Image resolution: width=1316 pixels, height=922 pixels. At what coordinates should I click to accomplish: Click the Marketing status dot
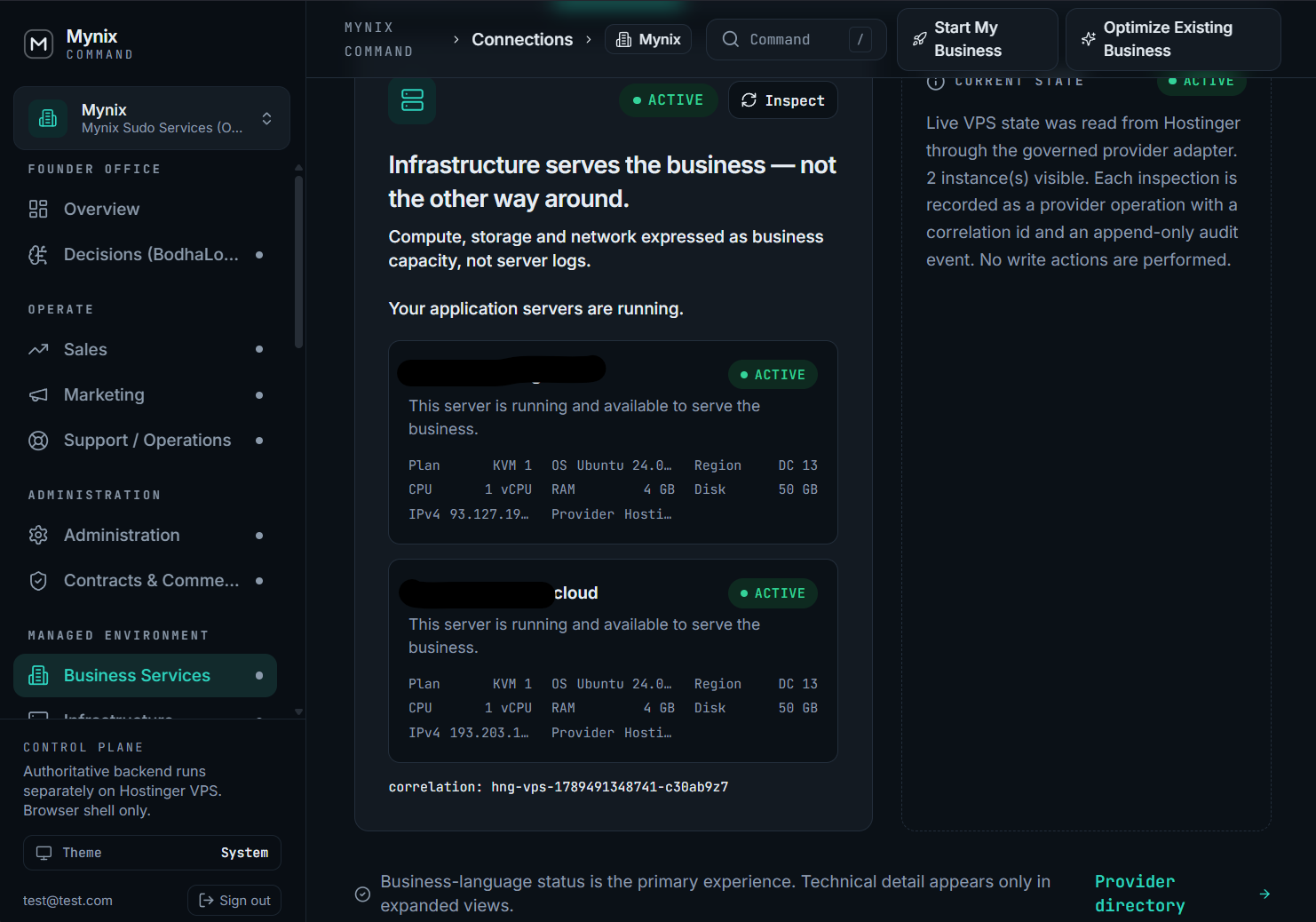pyautogui.click(x=259, y=394)
